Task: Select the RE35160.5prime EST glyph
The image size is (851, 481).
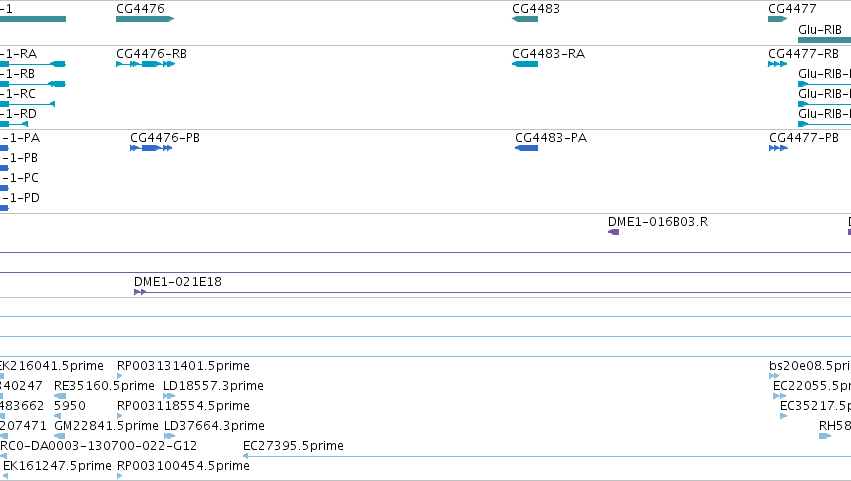Action: 60,396
